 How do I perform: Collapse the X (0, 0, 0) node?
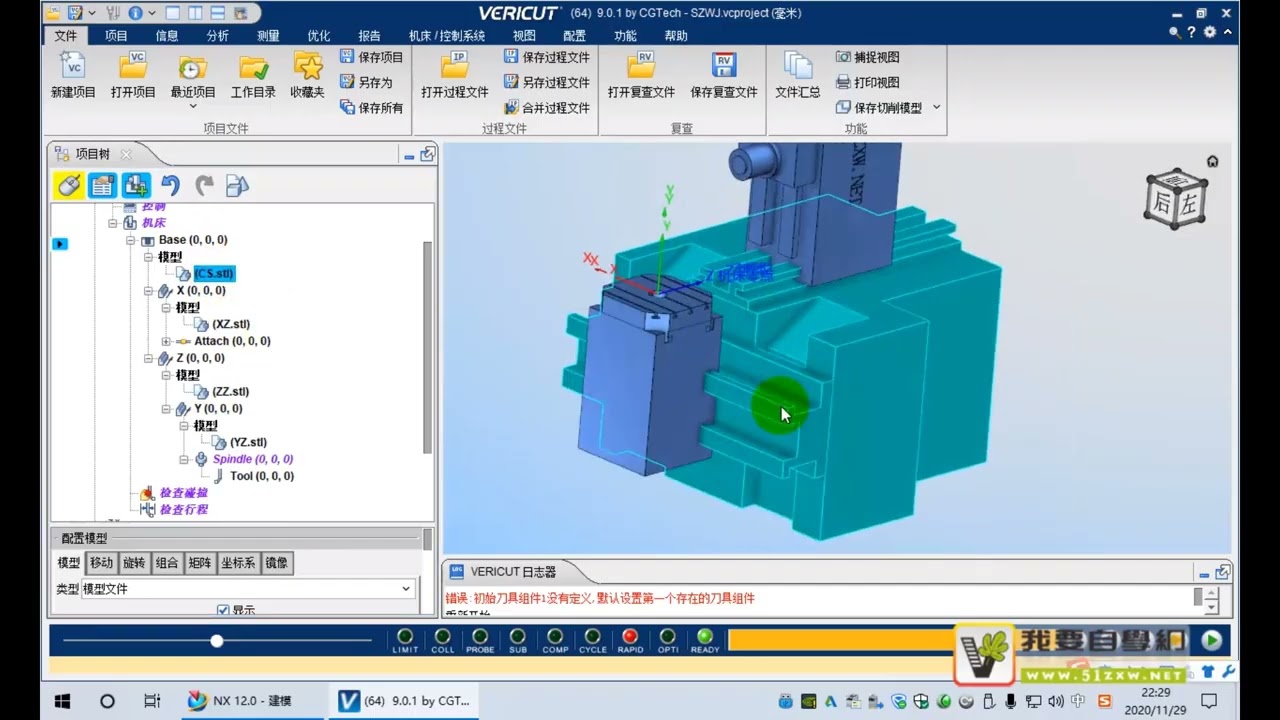[x=148, y=291]
